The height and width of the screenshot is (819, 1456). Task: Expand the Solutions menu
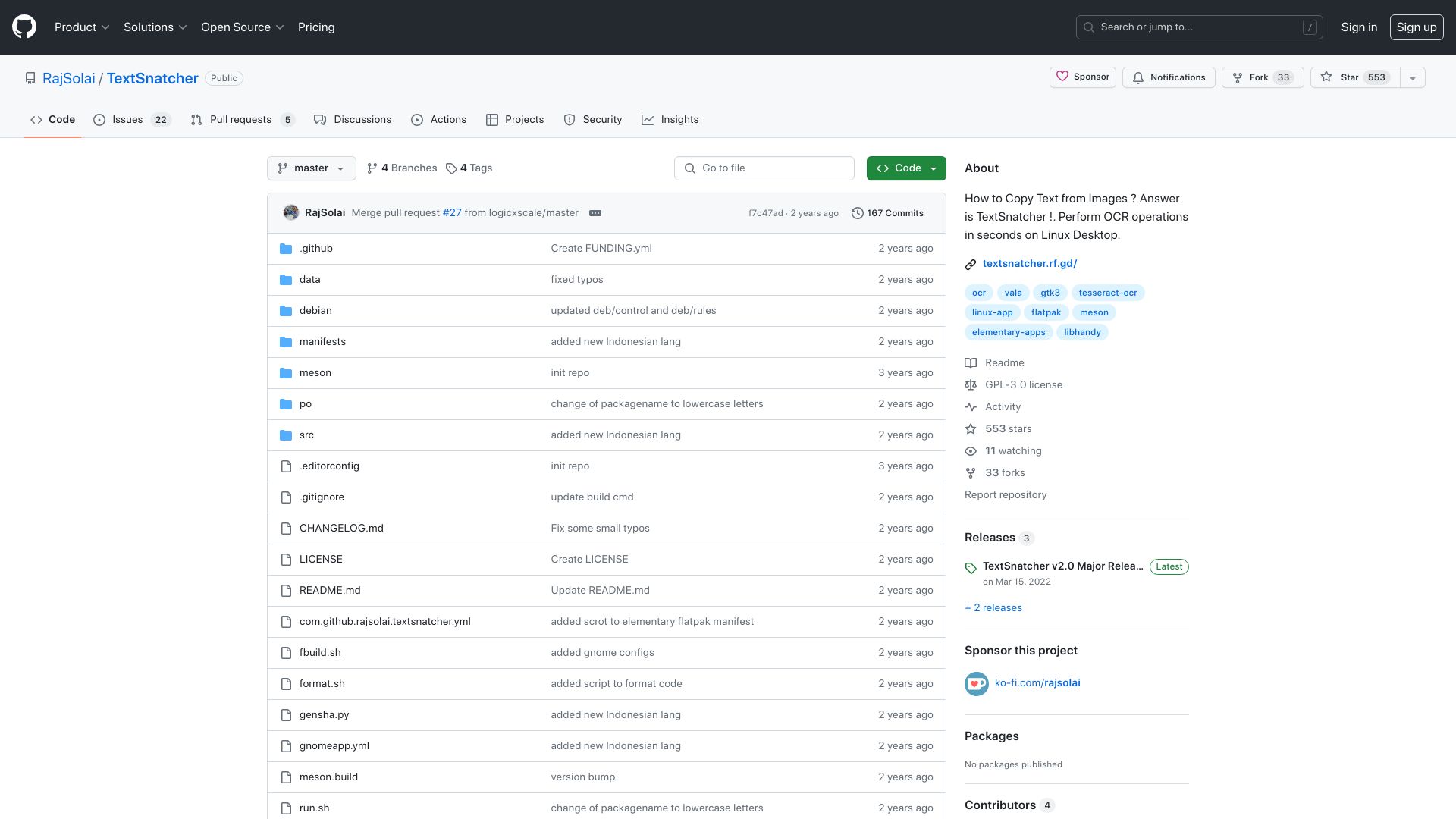[155, 27]
